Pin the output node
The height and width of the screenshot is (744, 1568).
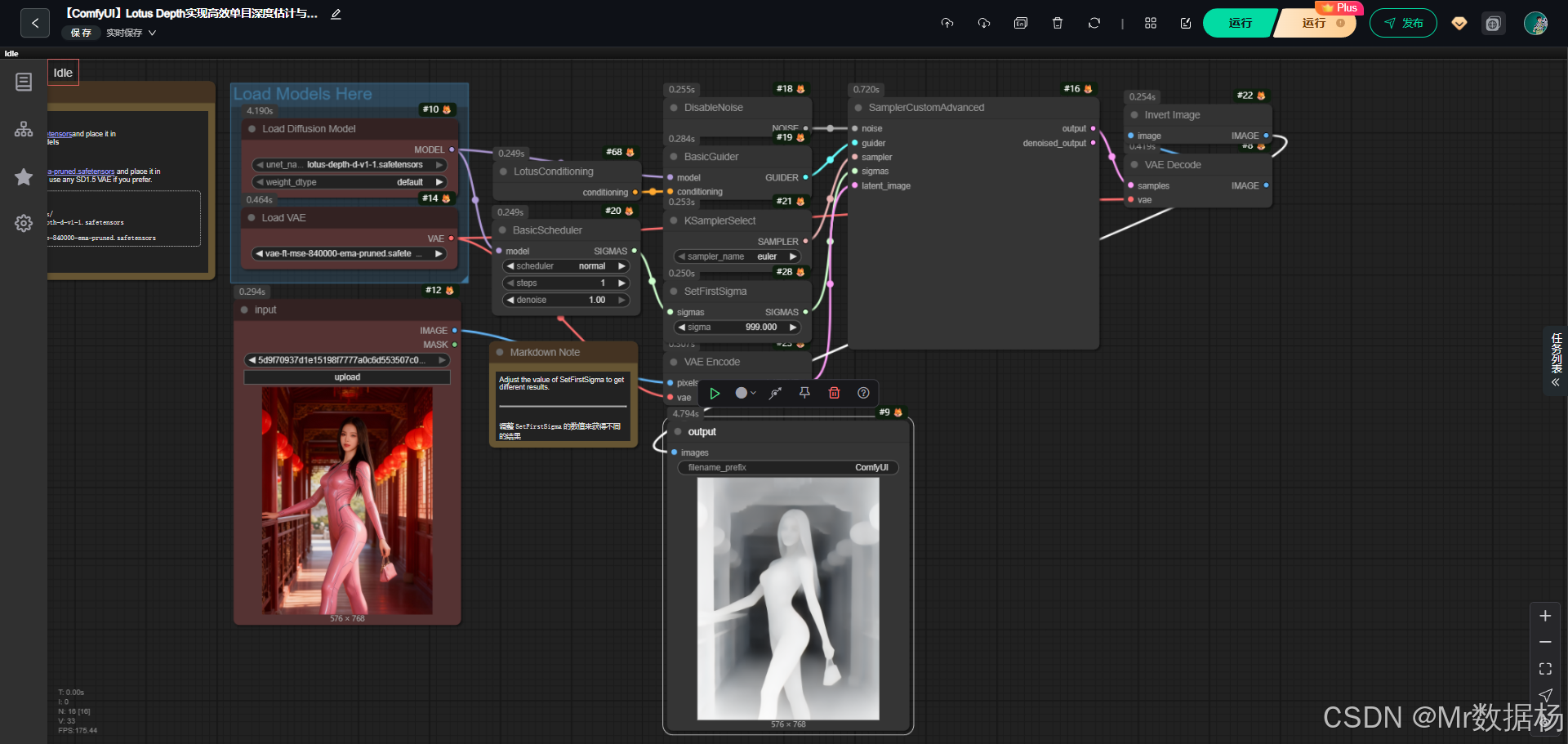tap(804, 394)
